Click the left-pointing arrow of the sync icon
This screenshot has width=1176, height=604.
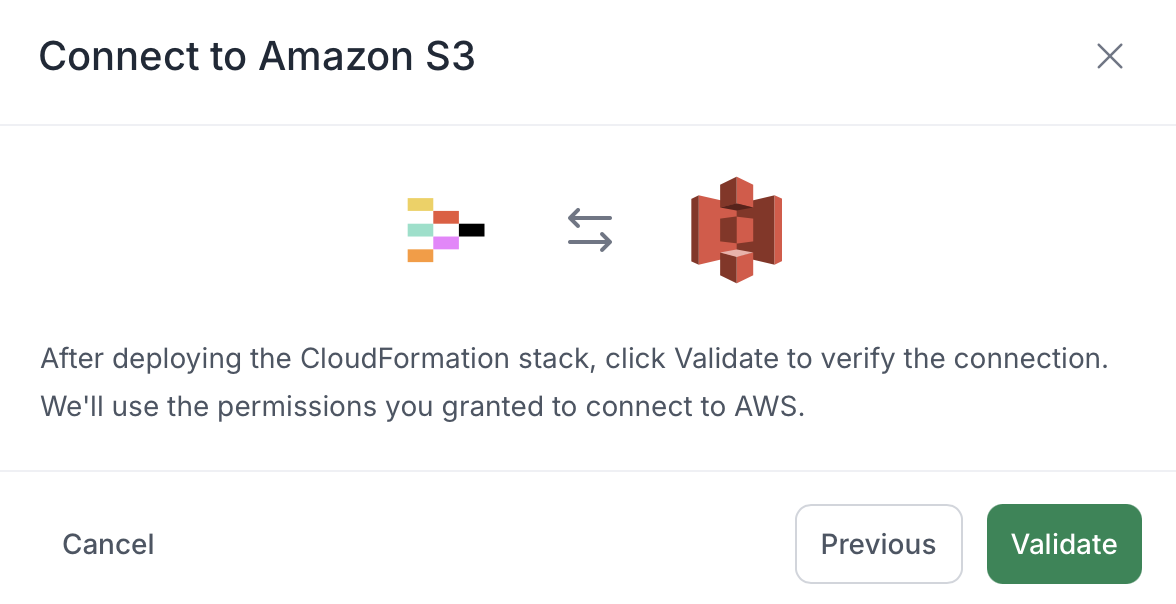pos(590,218)
